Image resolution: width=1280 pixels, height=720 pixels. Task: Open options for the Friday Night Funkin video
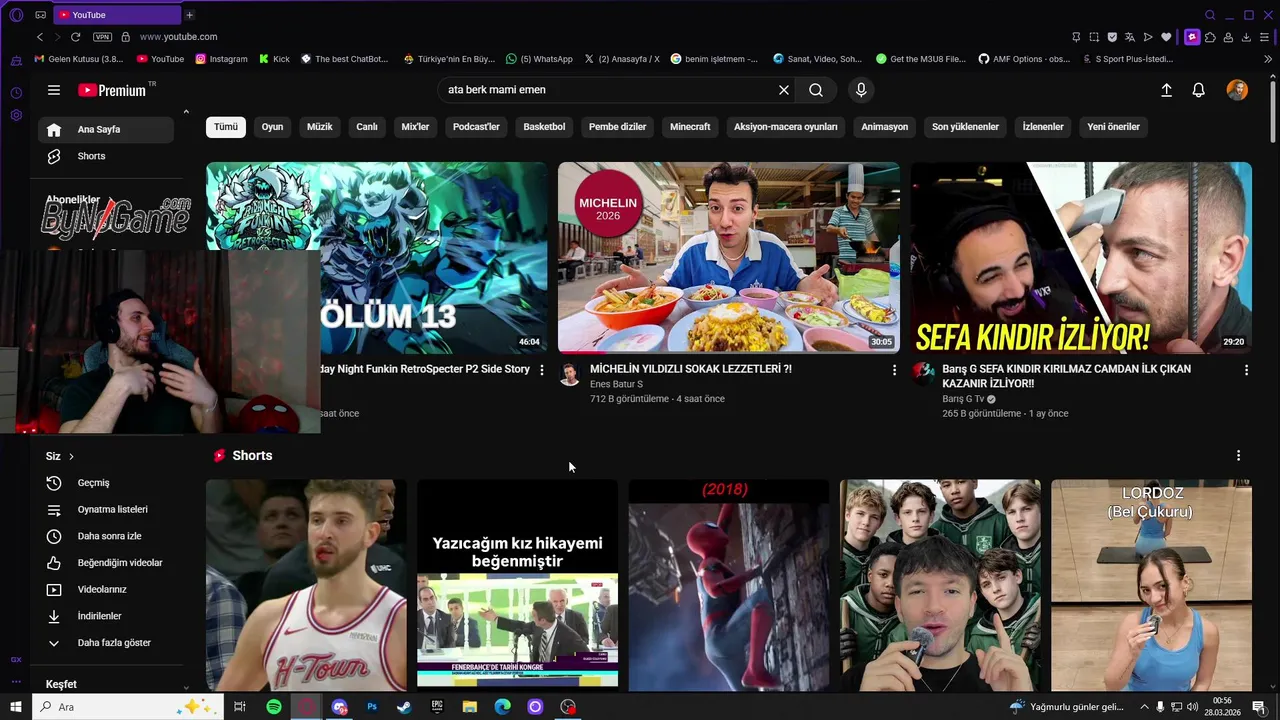pyautogui.click(x=542, y=370)
